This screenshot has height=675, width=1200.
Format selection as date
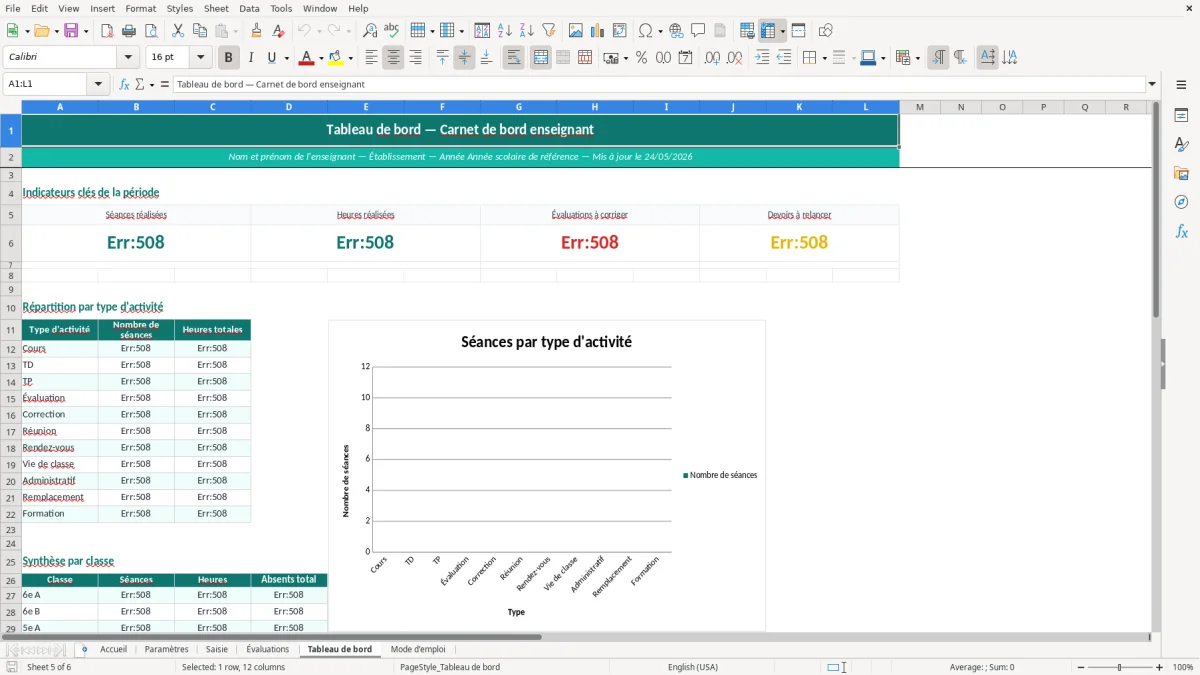(x=686, y=58)
